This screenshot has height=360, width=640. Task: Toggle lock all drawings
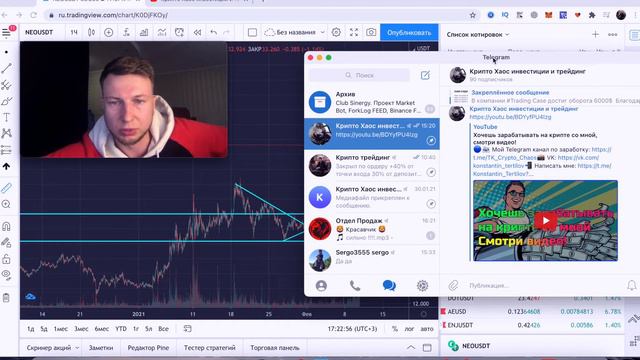(x=6, y=259)
